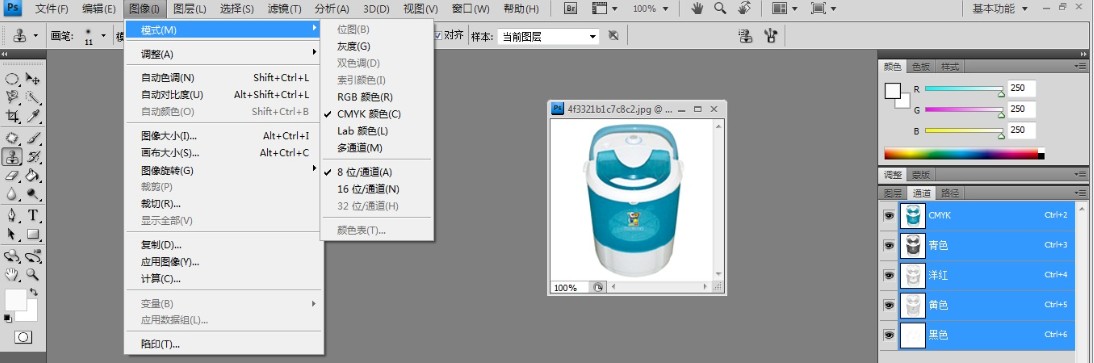Hide the Black (黑色) channel
Image resolution: width=1094 pixels, height=363 pixels.
[888, 335]
